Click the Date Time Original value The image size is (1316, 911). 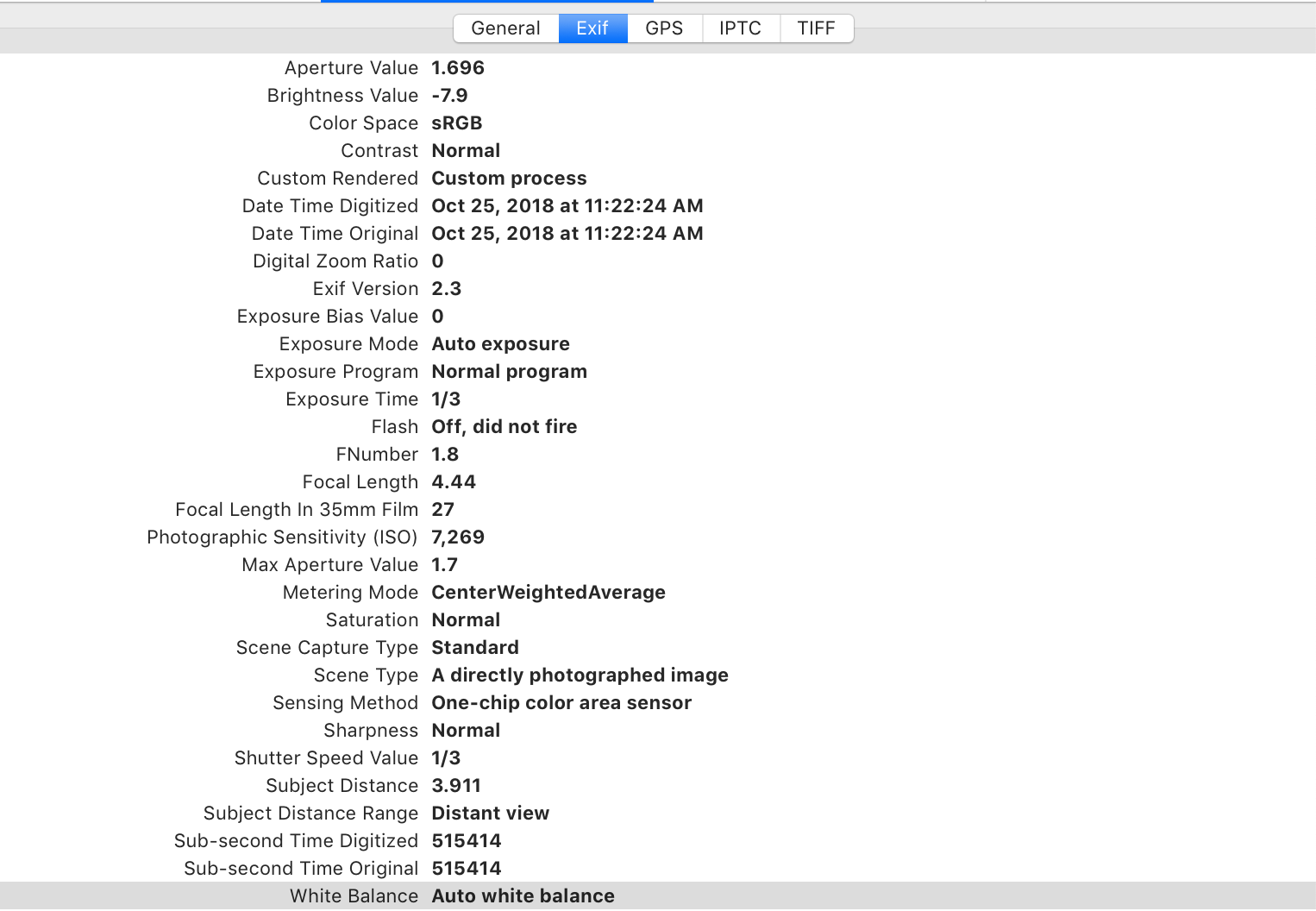coord(567,234)
